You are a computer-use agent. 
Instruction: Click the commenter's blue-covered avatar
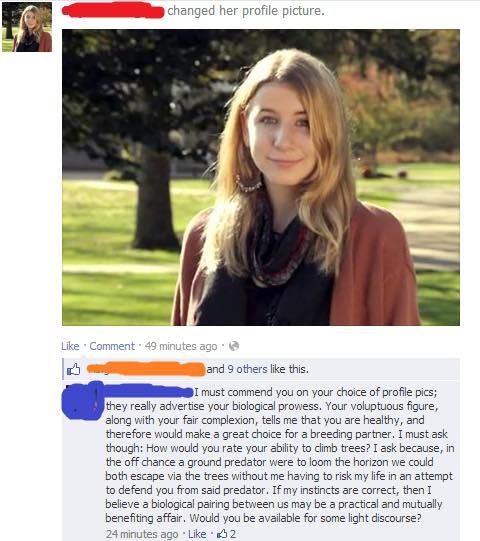click(x=83, y=401)
